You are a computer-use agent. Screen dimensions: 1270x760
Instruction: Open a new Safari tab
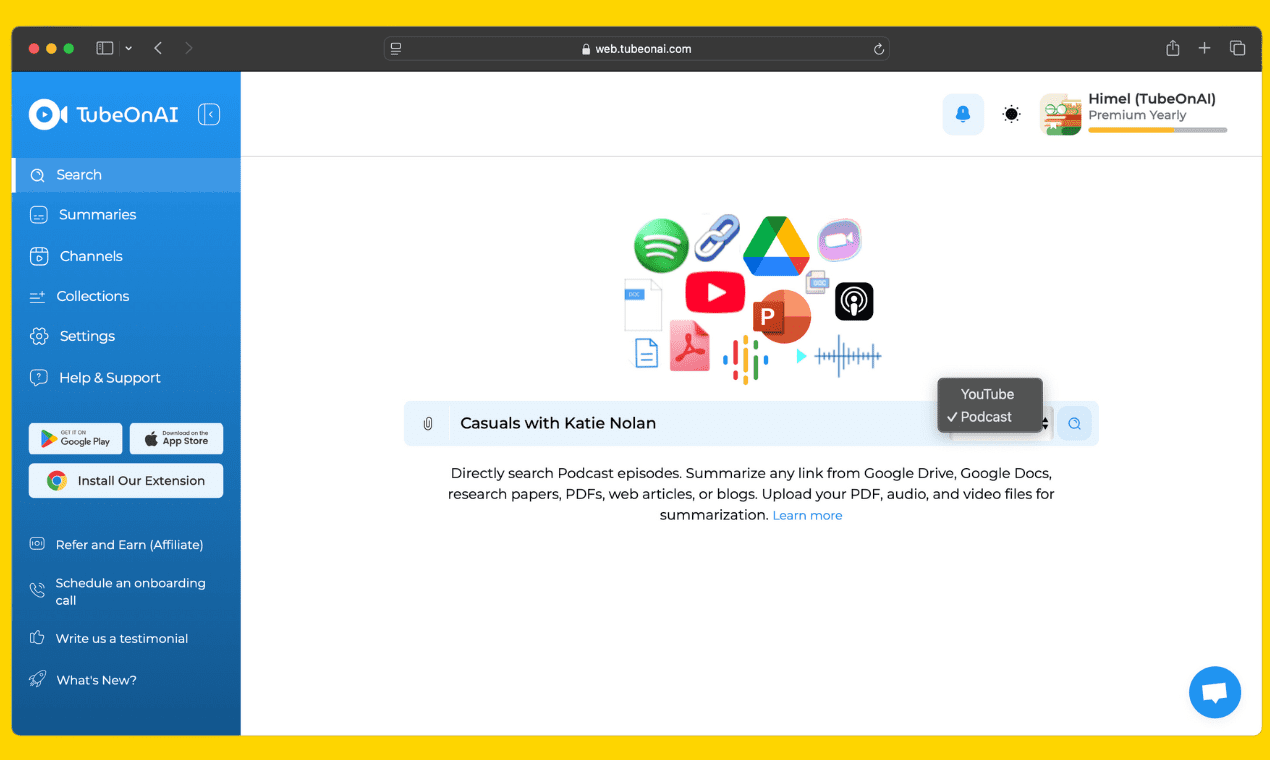point(1205,48)
